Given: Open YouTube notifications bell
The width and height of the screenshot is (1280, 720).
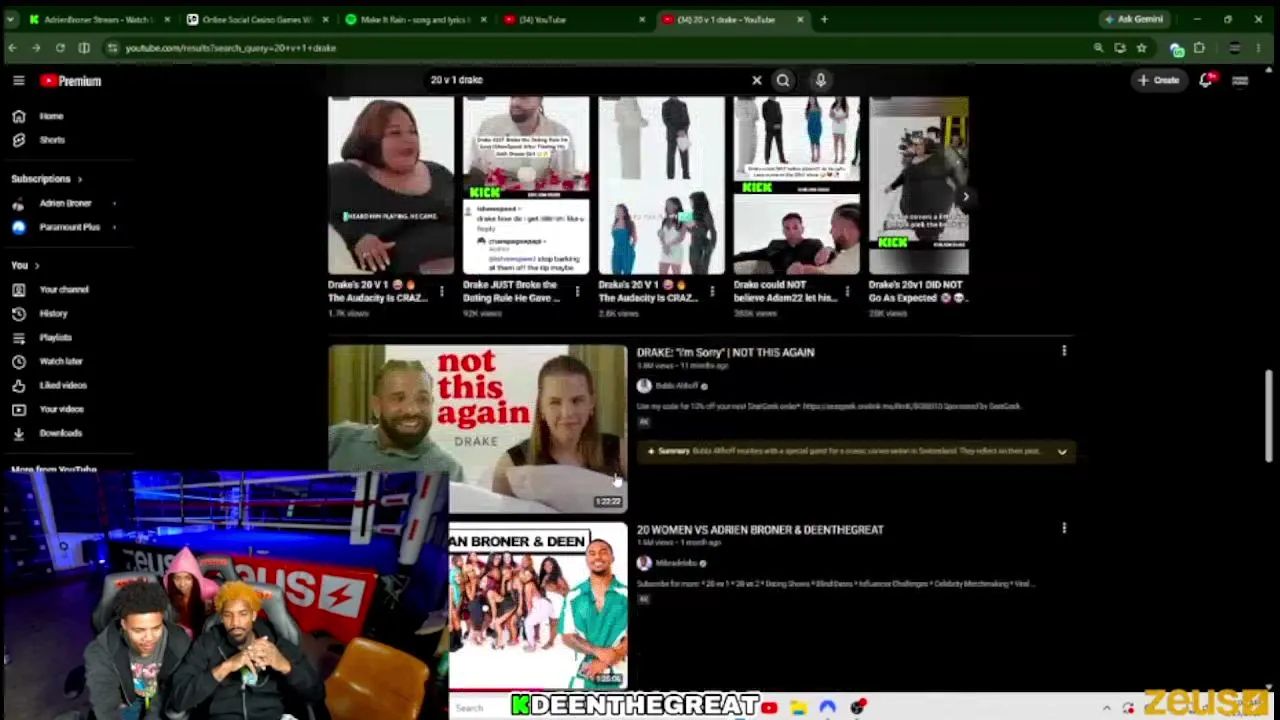Looking at the screenshot, I should 1207,80.
